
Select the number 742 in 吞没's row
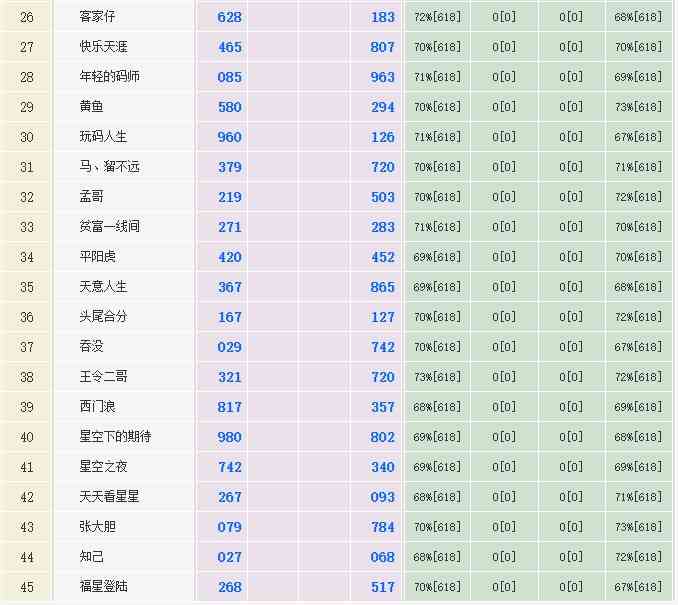(383, 347)
